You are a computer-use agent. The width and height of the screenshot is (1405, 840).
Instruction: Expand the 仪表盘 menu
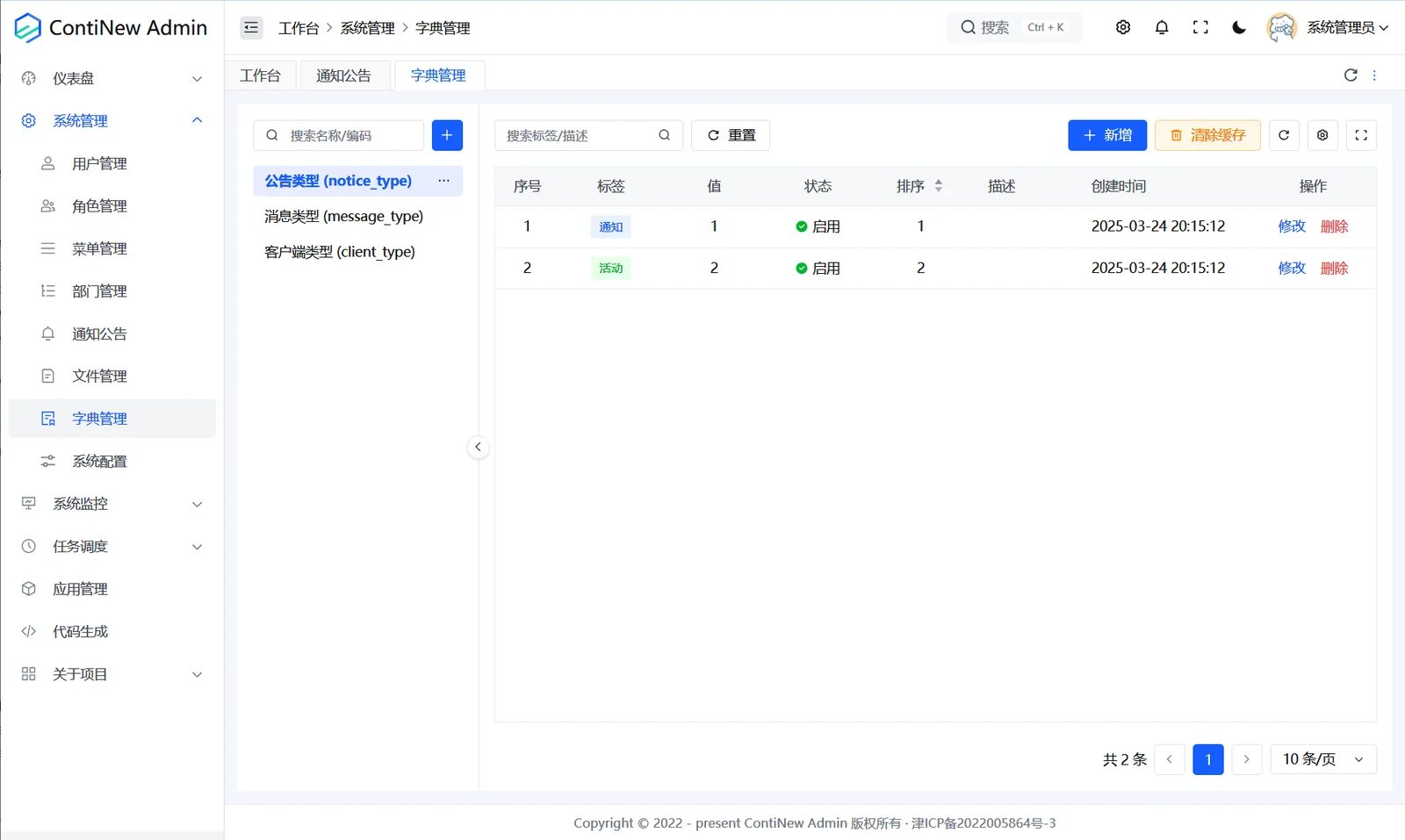pyautogui.click(x=112, y=78)
